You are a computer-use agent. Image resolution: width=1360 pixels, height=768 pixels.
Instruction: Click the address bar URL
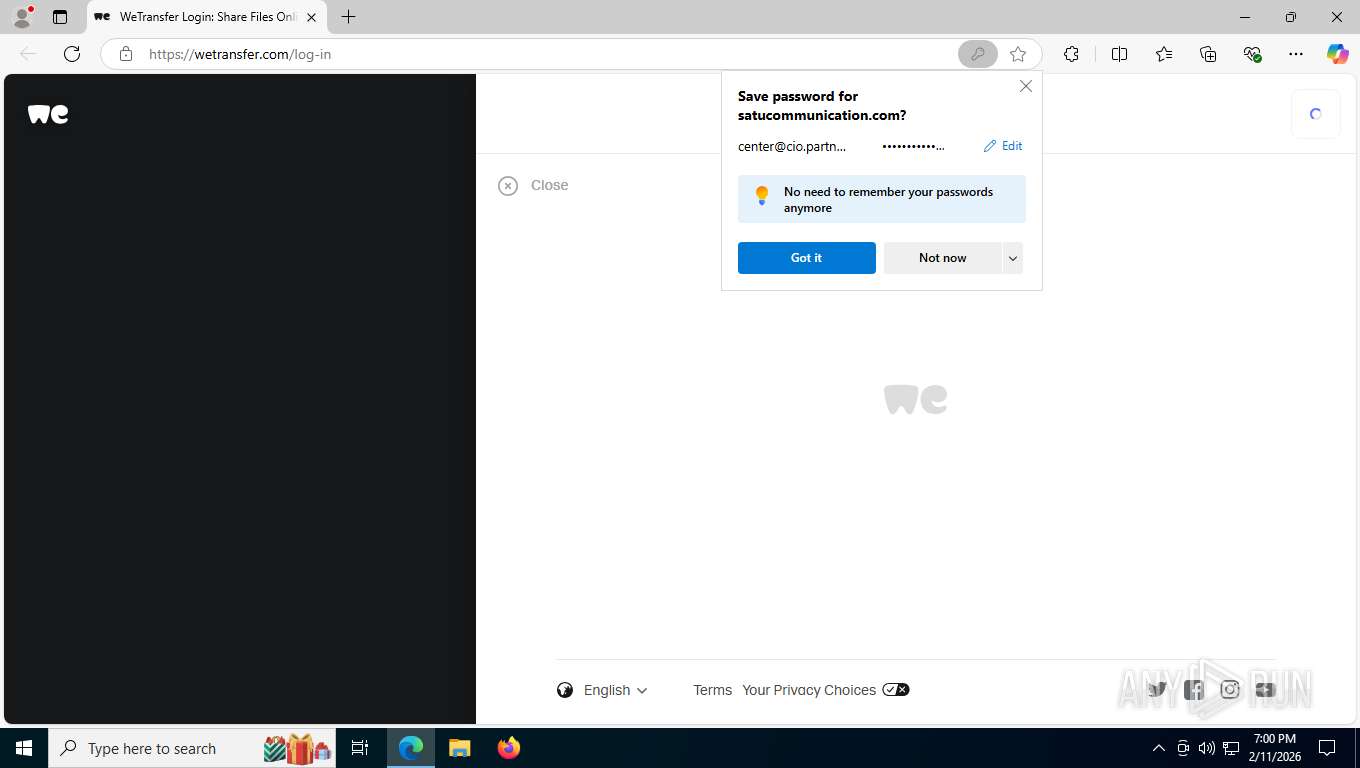(240, 54)
